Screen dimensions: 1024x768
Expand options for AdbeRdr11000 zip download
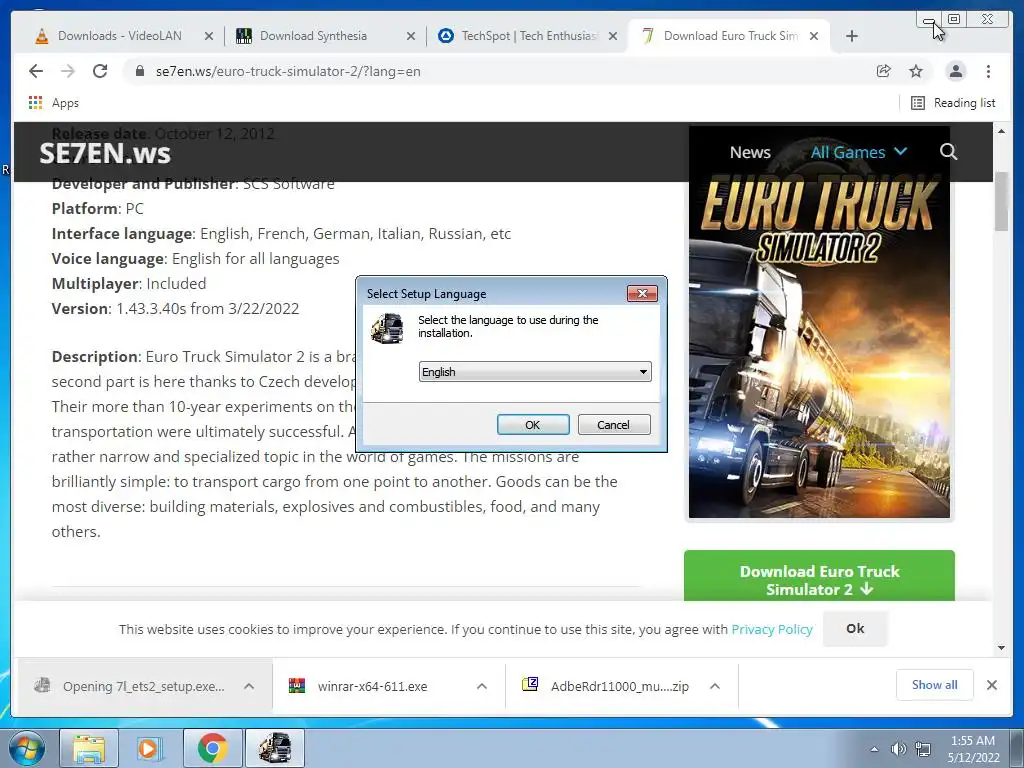click(x=715, y=686)
